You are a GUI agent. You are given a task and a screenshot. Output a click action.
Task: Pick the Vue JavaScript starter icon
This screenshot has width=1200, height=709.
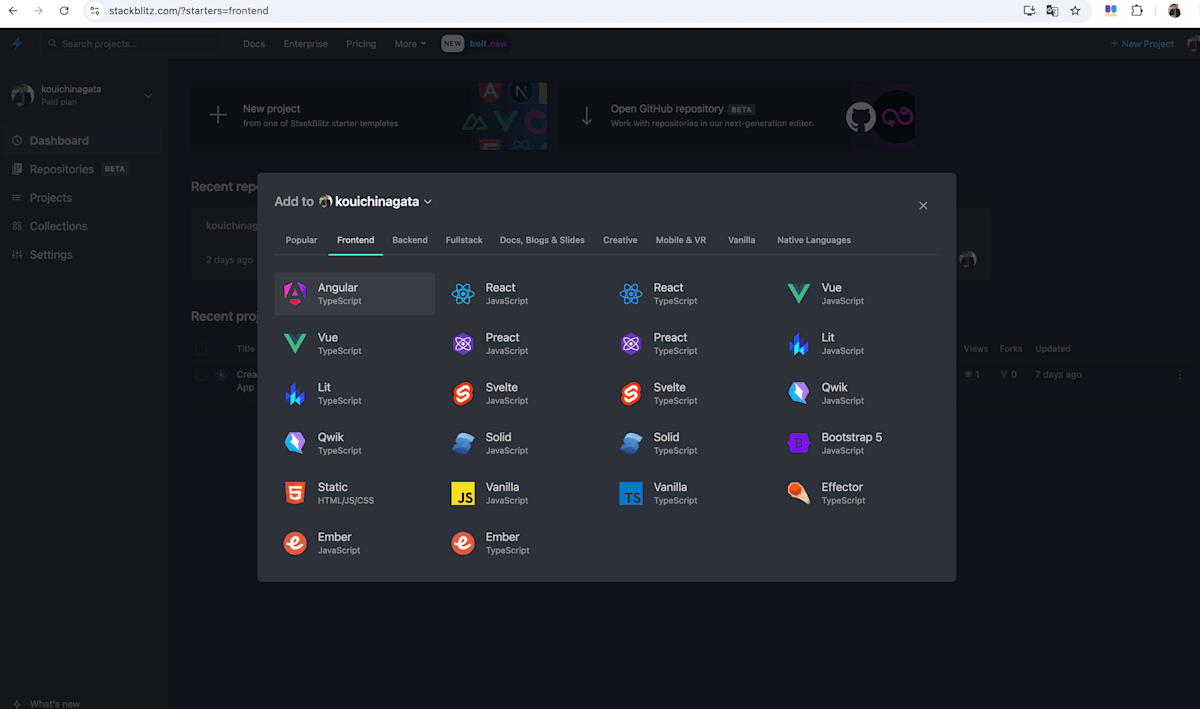[799, 293]
